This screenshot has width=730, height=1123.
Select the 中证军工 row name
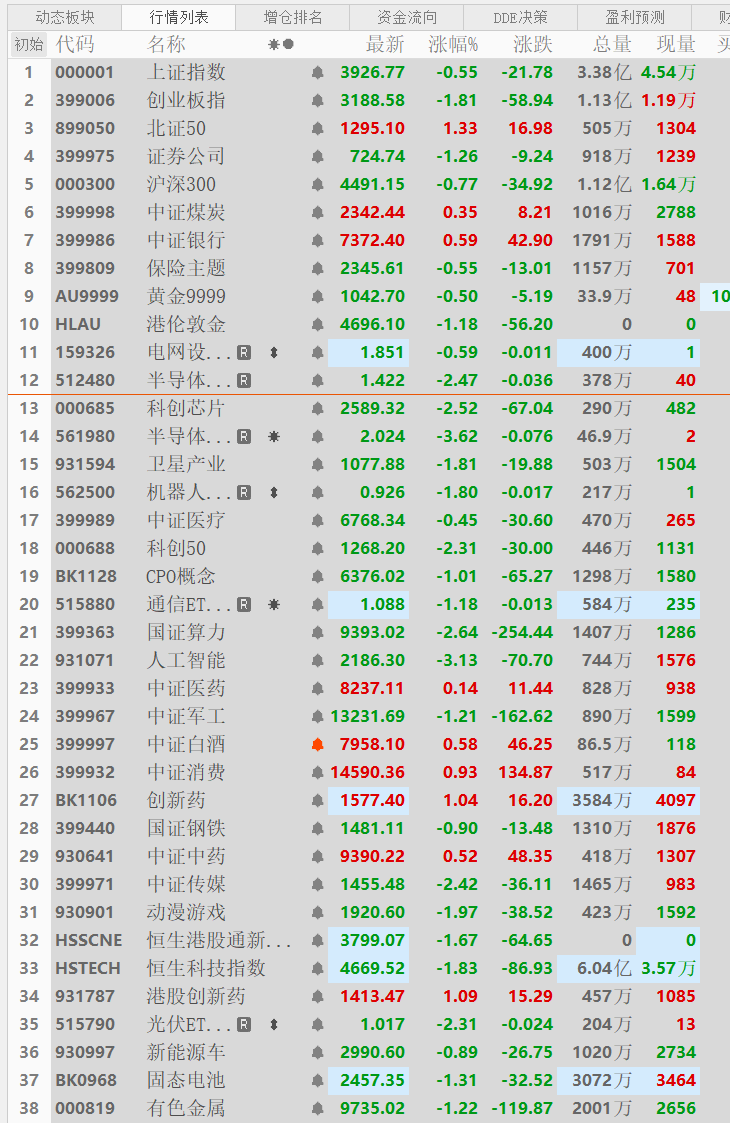click(186, 716)
